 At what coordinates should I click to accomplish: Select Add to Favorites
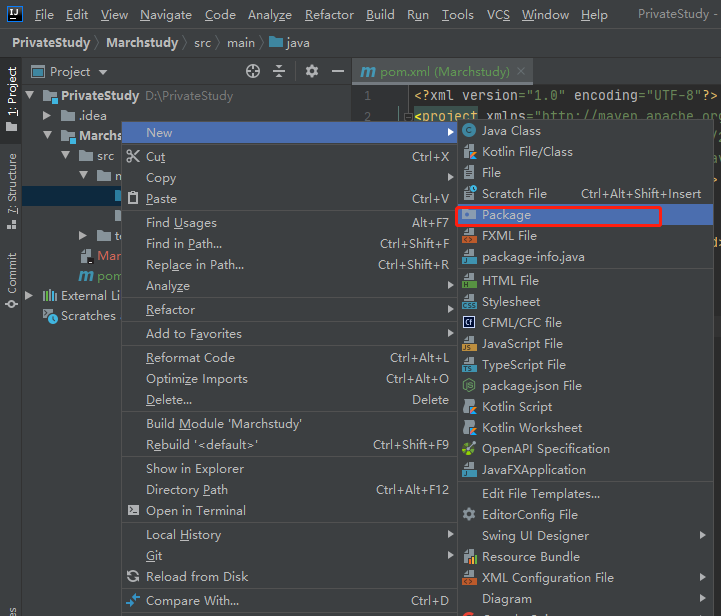[290, 334]
